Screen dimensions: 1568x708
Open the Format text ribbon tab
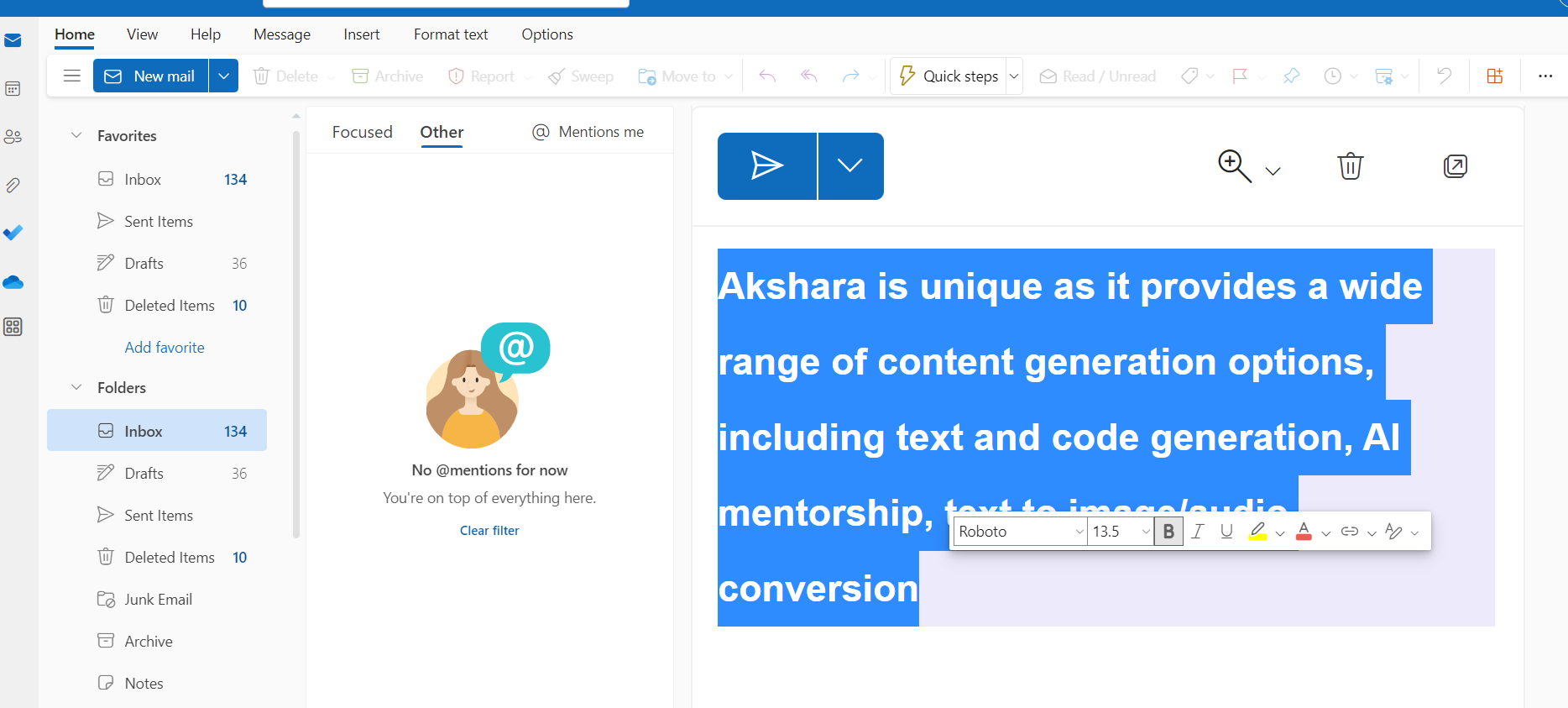450,34
